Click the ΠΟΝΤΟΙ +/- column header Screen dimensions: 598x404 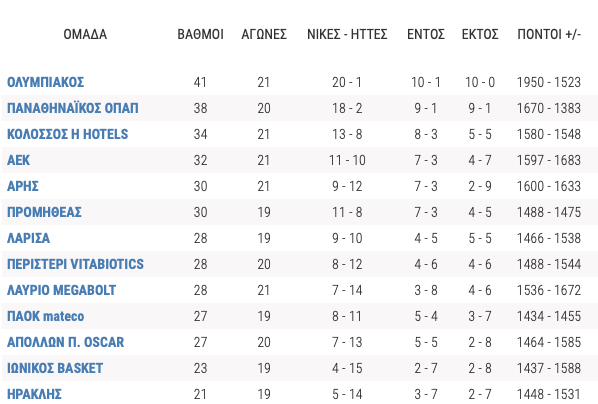[549, 34]
